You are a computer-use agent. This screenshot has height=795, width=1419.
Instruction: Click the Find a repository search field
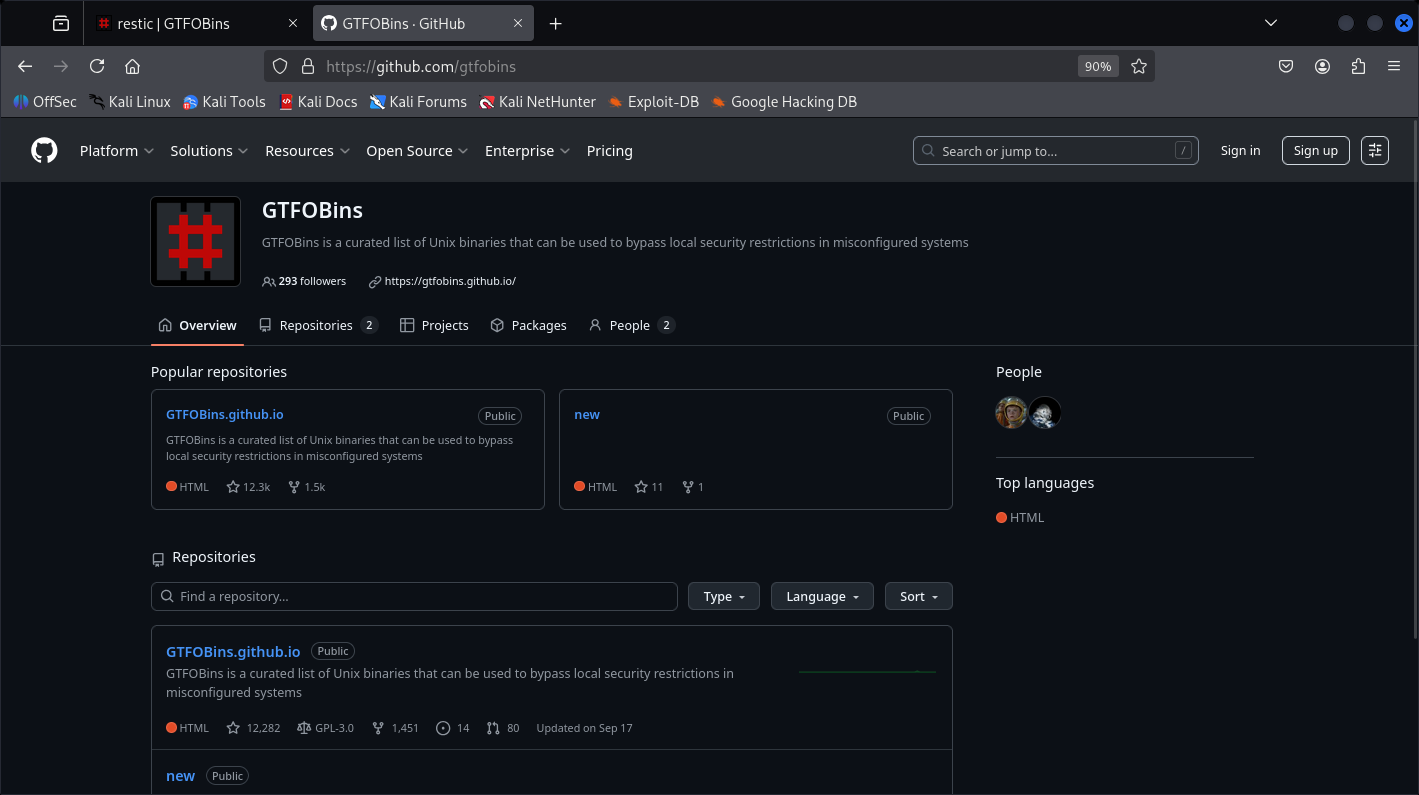(x=414, y=596)
